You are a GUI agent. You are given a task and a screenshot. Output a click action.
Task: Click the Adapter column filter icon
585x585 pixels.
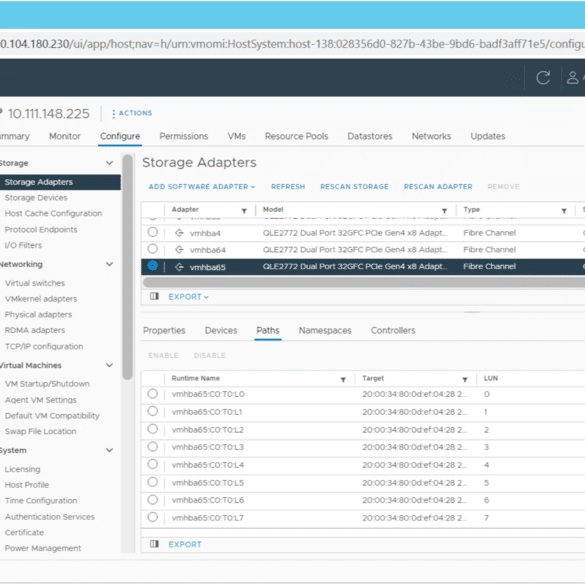pos(244,211)
